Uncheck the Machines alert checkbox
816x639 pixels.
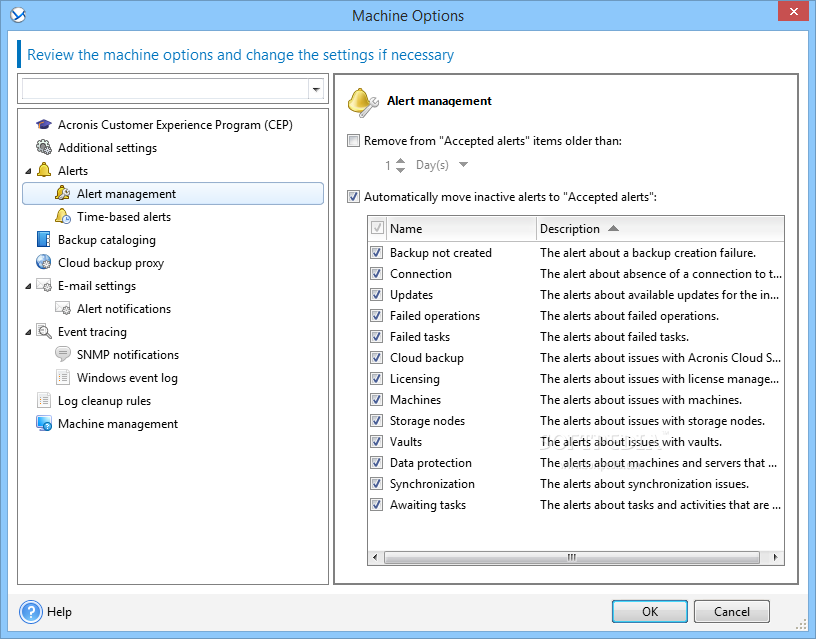[x=377, y=400]
